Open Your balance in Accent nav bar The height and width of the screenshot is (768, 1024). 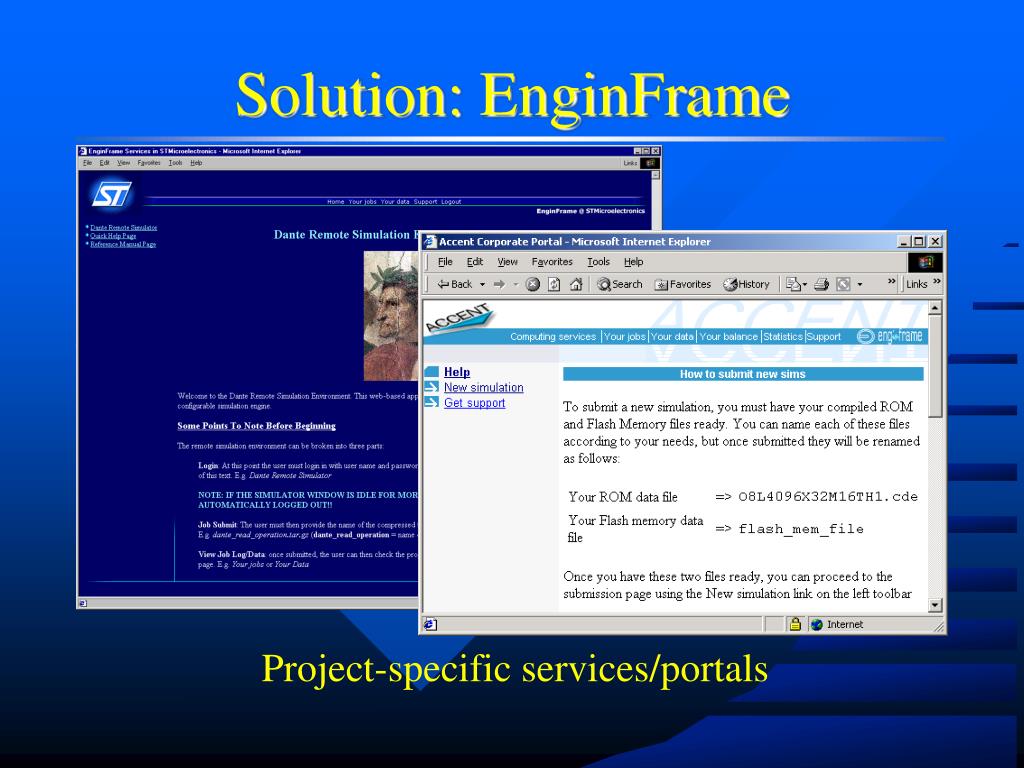tap(728, 336)
